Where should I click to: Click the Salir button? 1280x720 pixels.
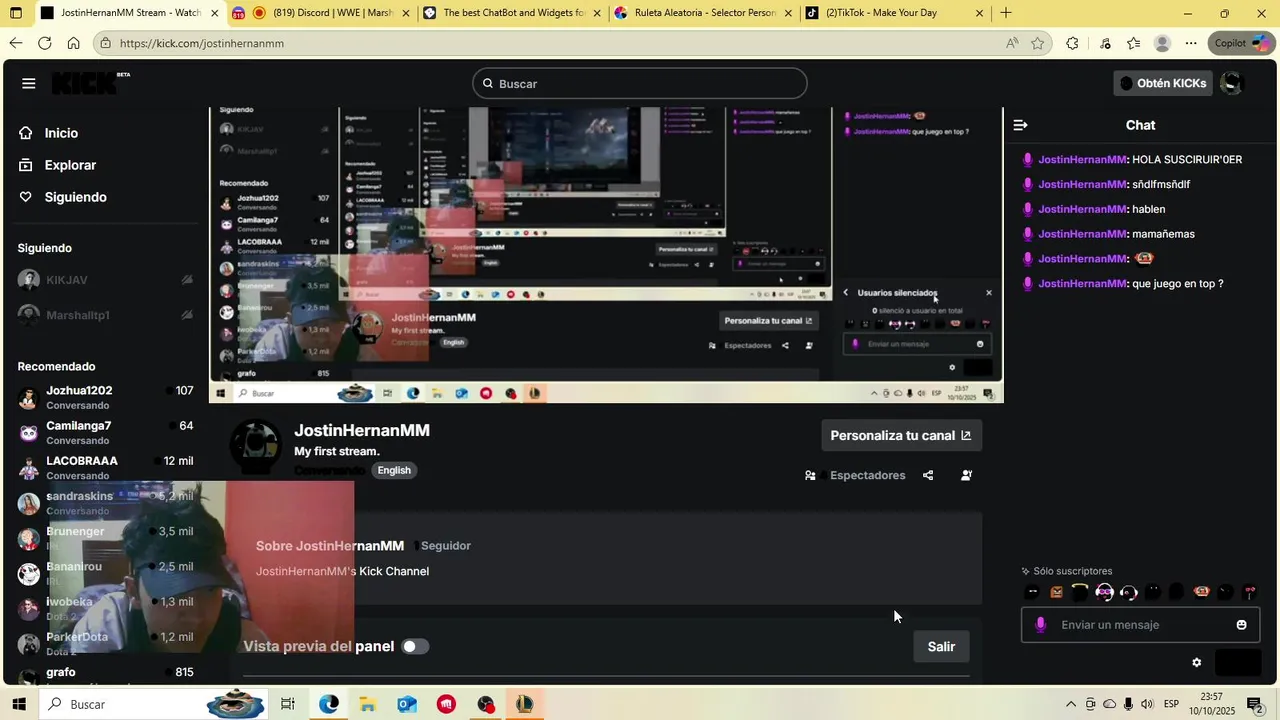941,646
